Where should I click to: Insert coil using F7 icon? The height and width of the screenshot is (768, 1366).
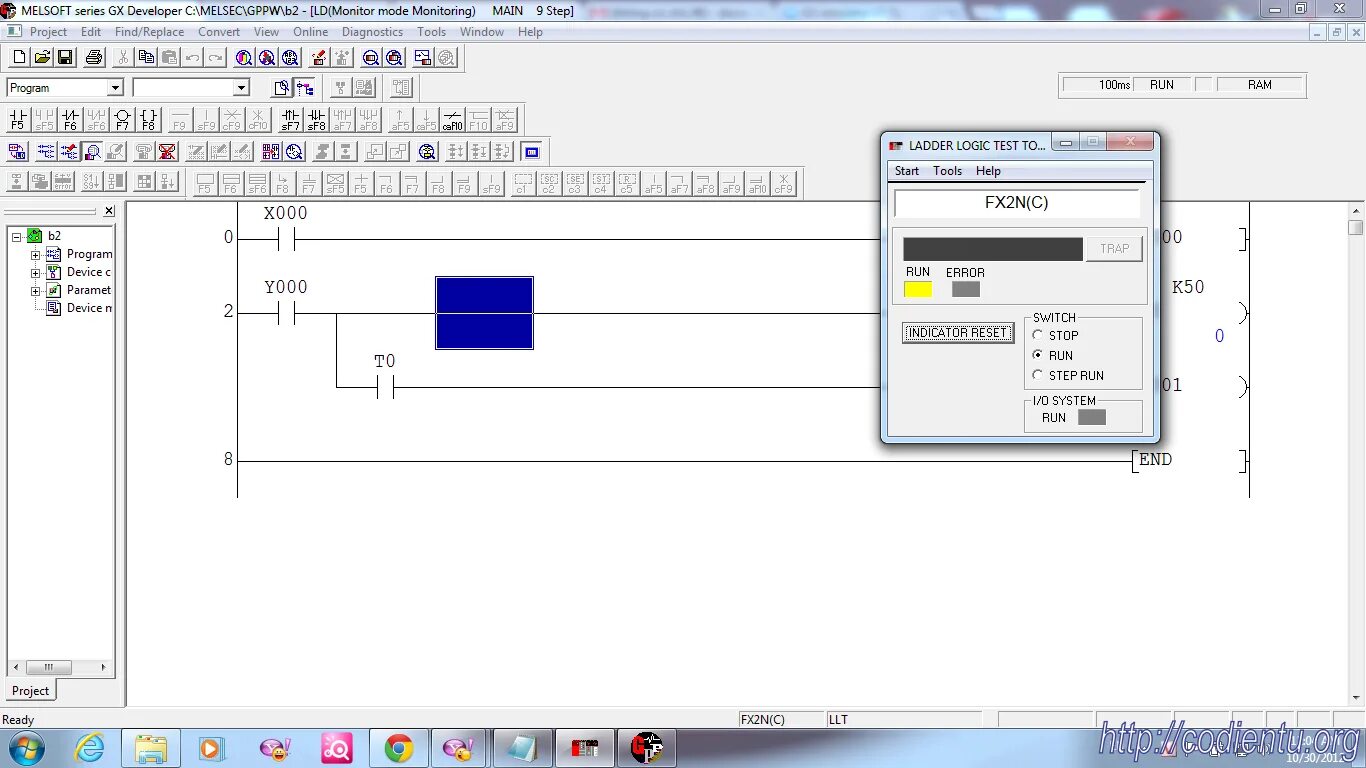coord(122,120)
